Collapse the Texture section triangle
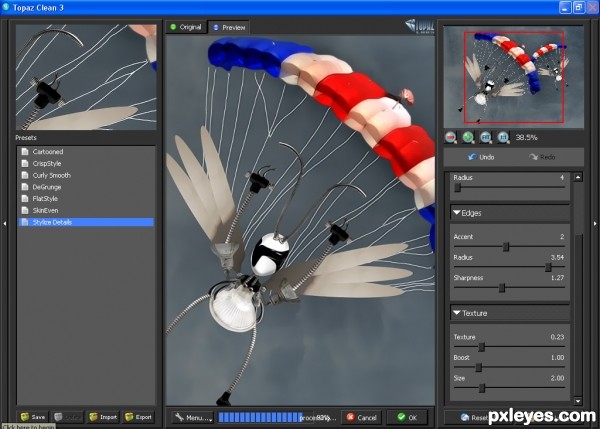Screen dimensions: 600x429 click(x=457, y=313)
